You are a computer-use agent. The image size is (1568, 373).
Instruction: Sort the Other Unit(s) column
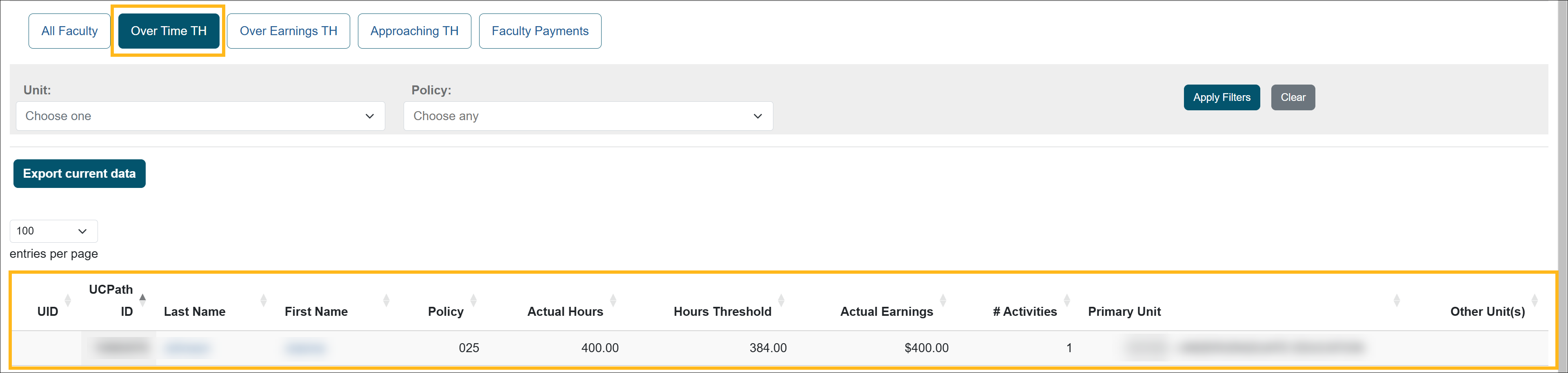coord(1535,300)
